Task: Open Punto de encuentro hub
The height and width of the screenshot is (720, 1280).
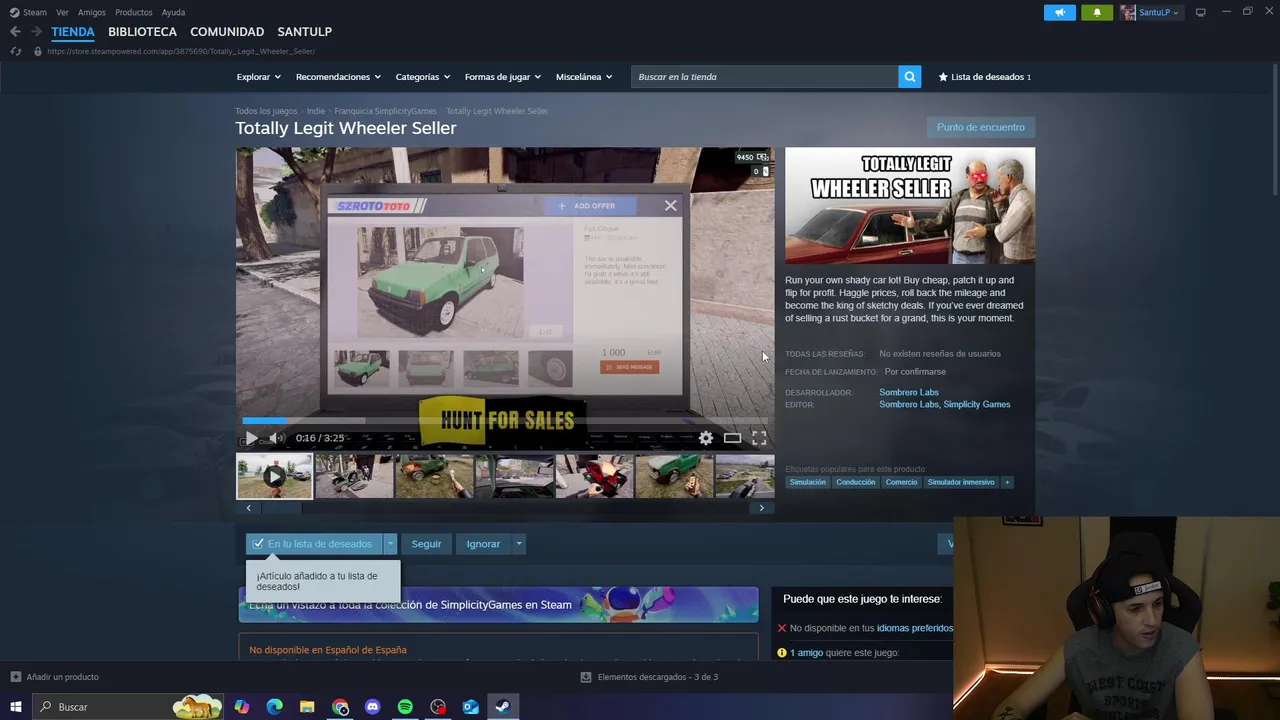Action: tap(980, 127)
